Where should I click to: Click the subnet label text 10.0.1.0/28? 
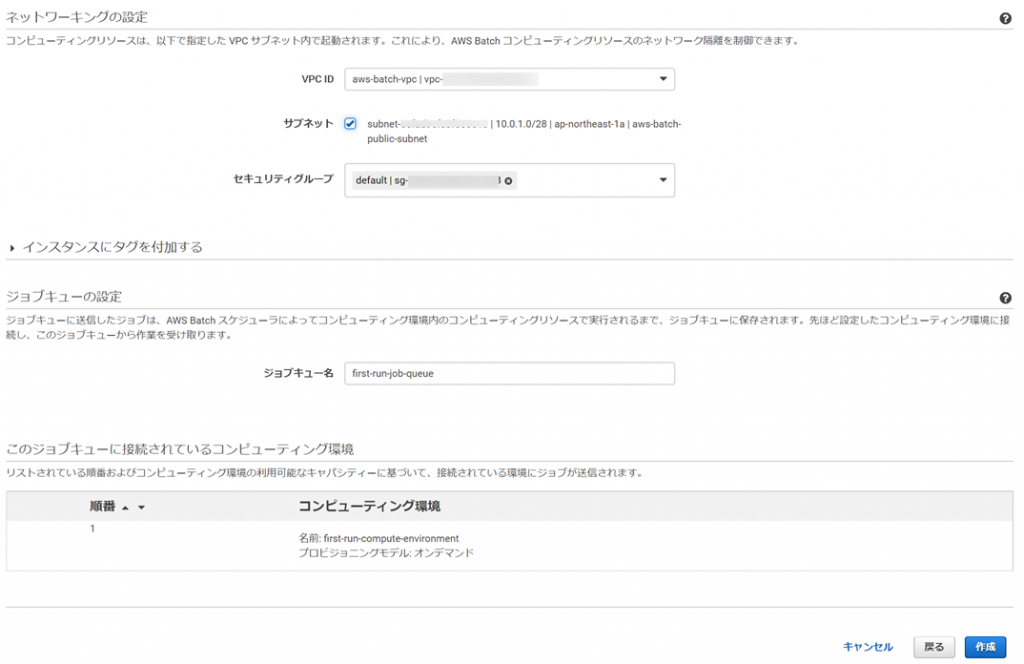coord(522,124)
